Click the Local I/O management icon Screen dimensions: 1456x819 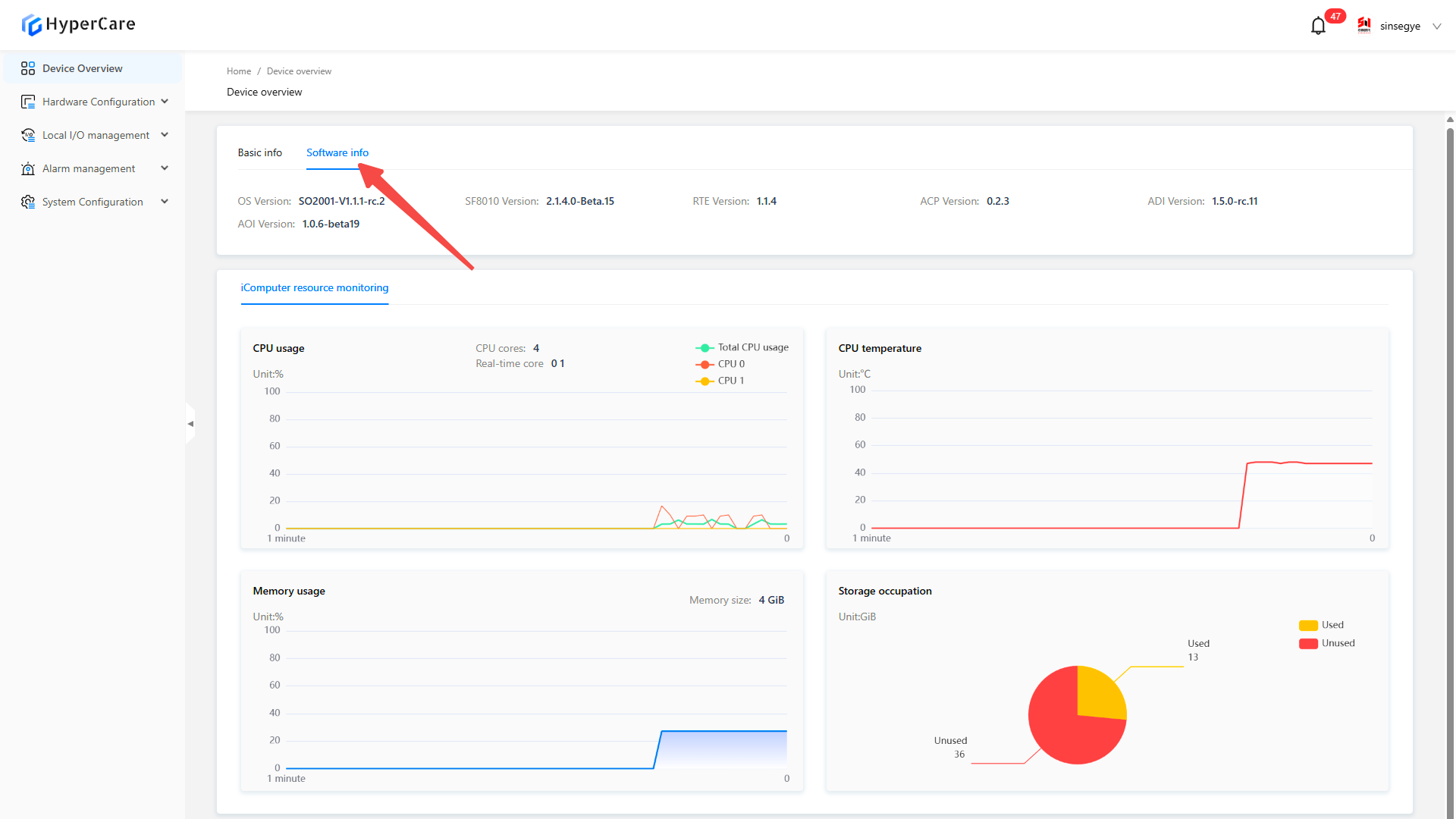click(28, 135)
